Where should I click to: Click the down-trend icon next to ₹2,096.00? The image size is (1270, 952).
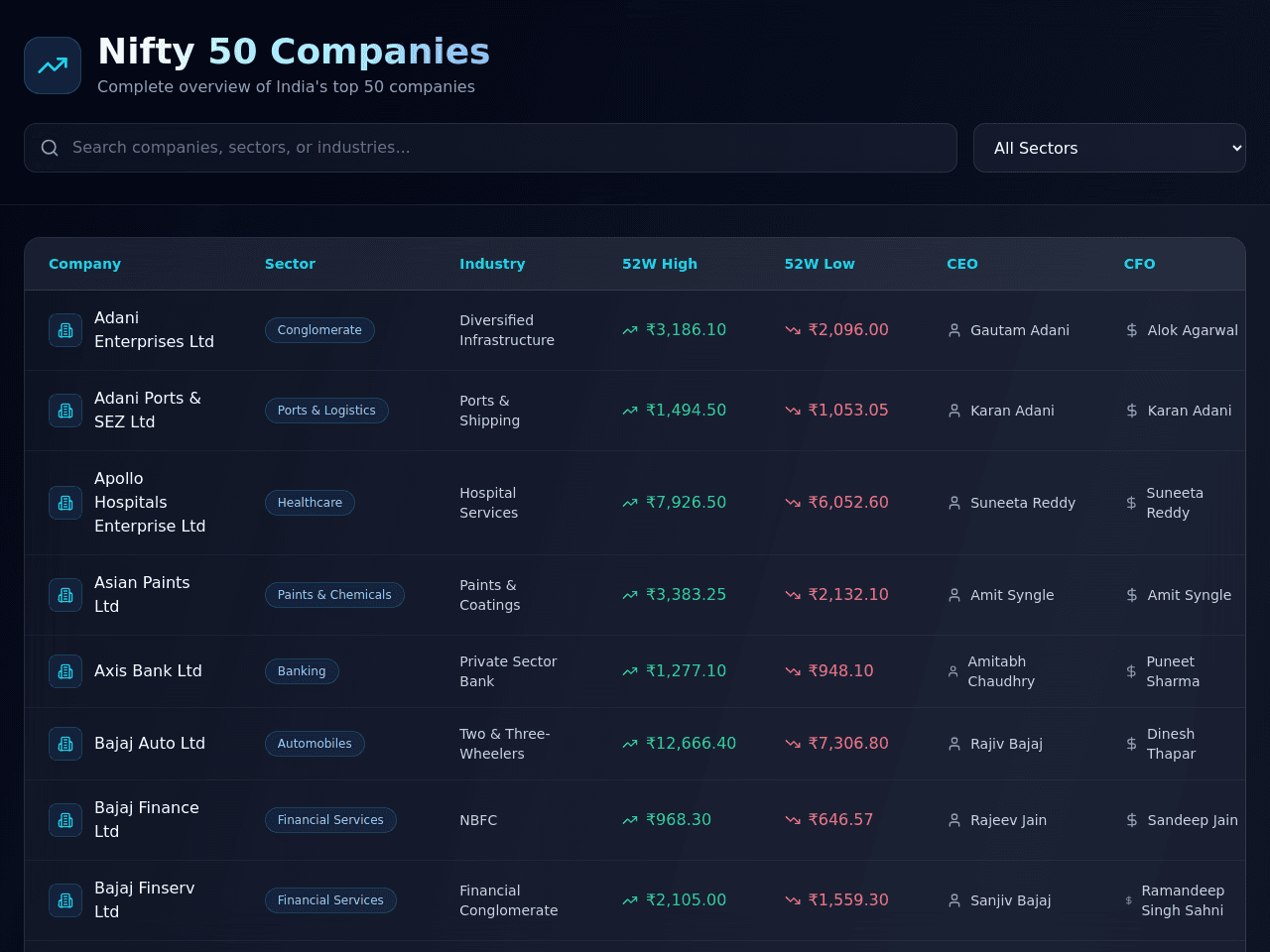tap(793, 330)
